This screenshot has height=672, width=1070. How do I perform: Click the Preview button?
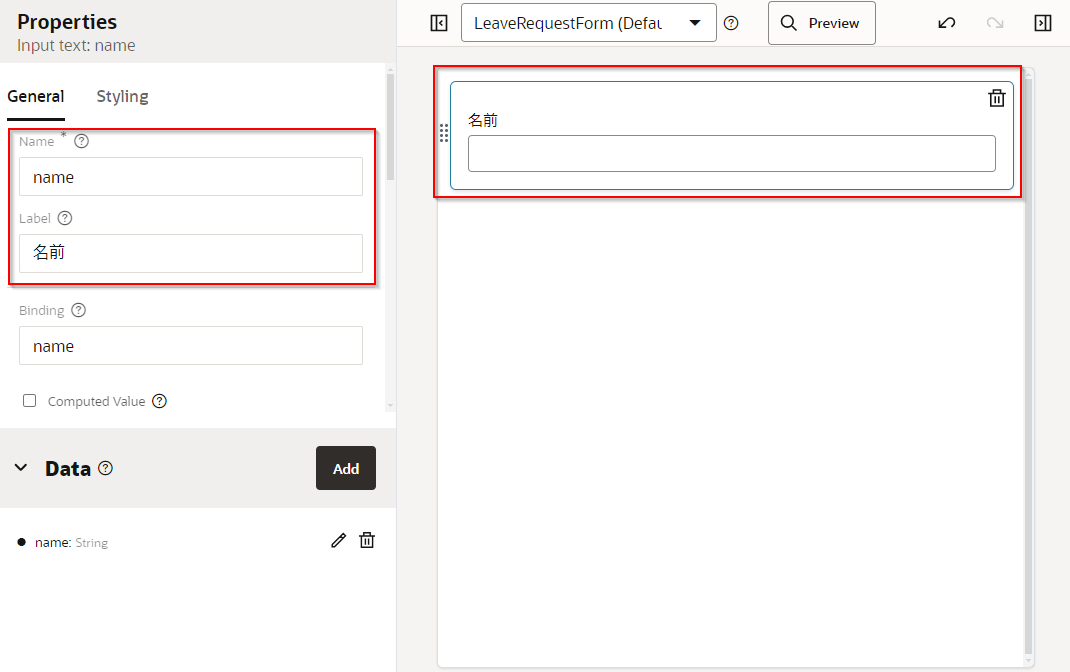(x=821, y=23)
